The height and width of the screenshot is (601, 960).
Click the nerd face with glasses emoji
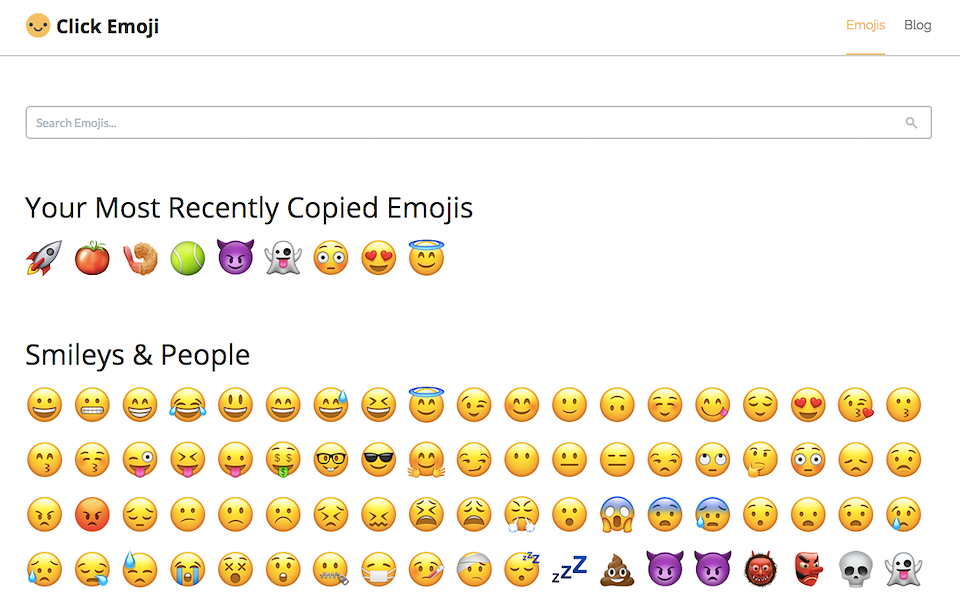331,460
